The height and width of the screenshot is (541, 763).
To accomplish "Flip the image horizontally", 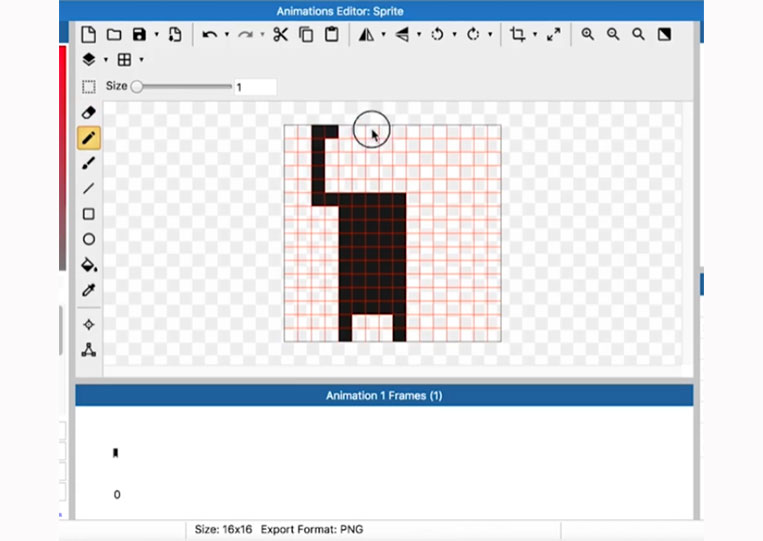I will pos(366,35).
